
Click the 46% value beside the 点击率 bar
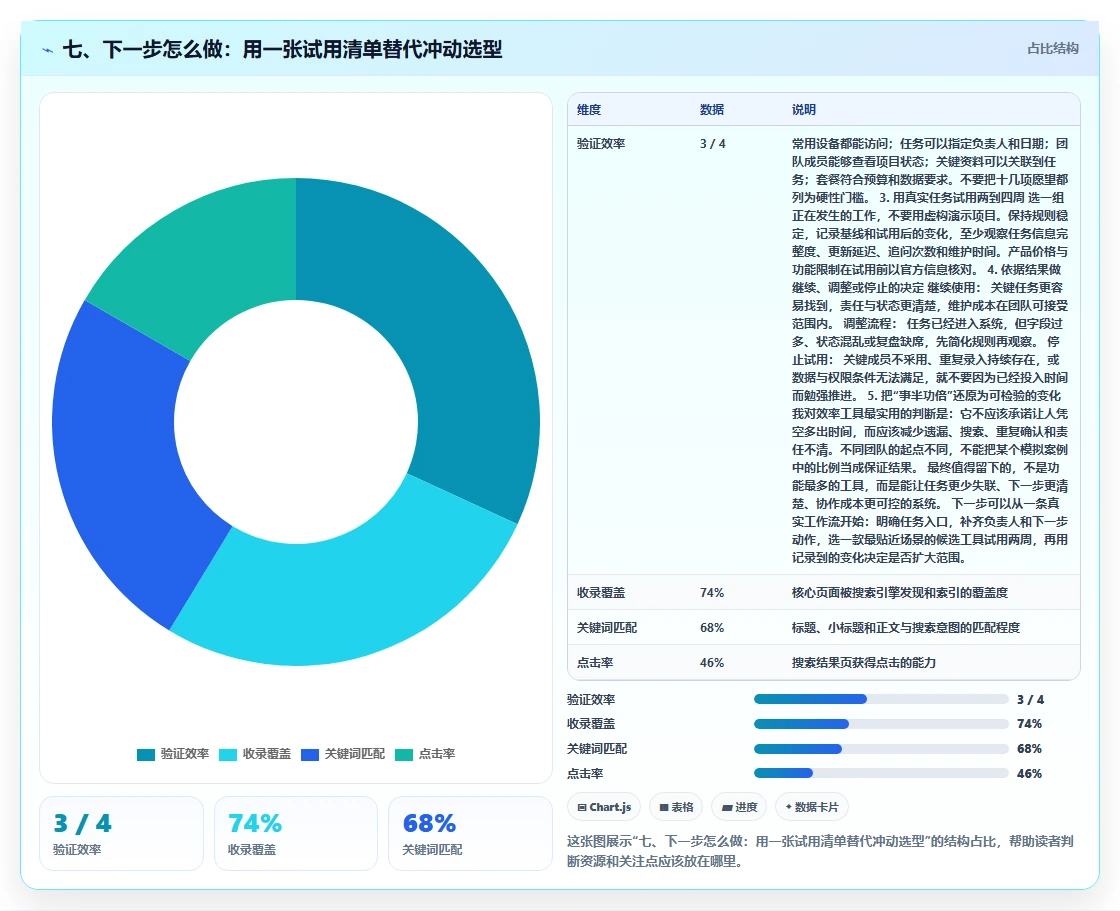(x=1029, y=774)
